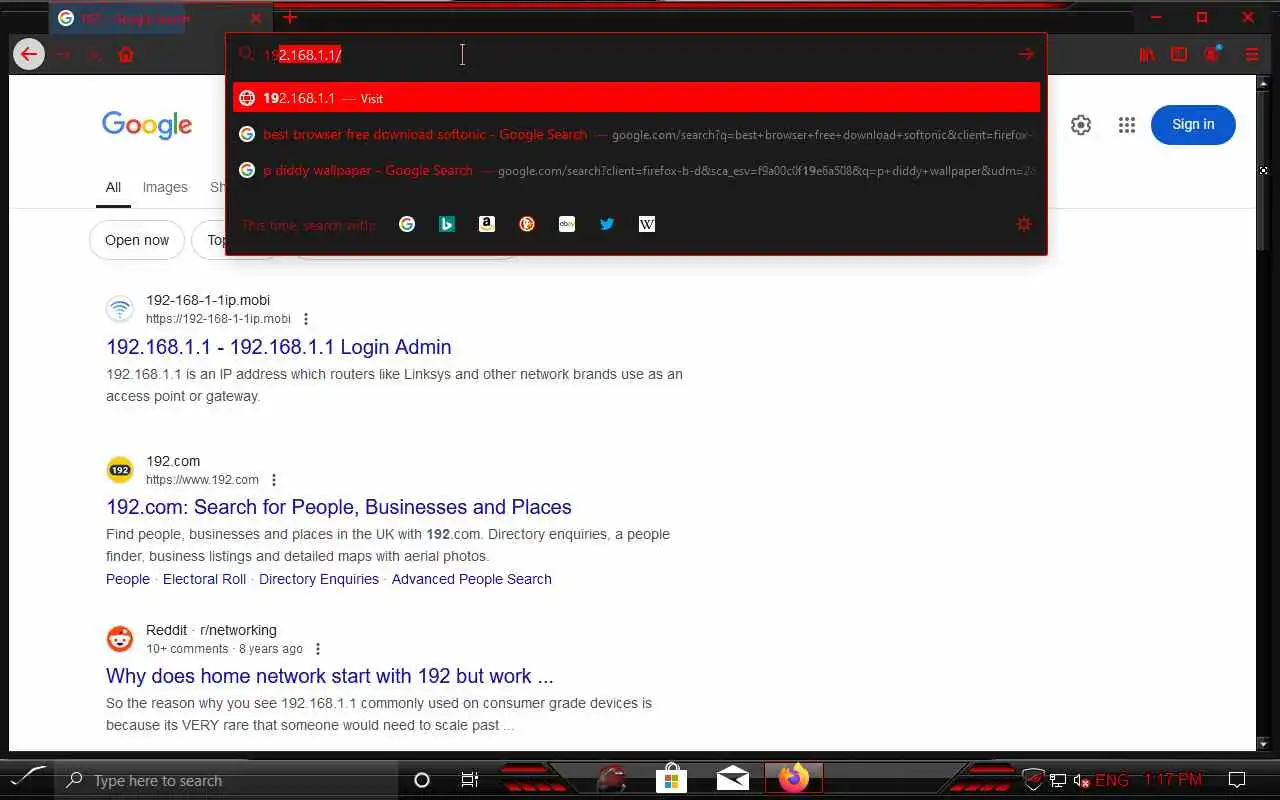Screen dimensions: 1280x800
Task: Open the Library bookmarks and history icon
Action: (x=1147, y=55)
